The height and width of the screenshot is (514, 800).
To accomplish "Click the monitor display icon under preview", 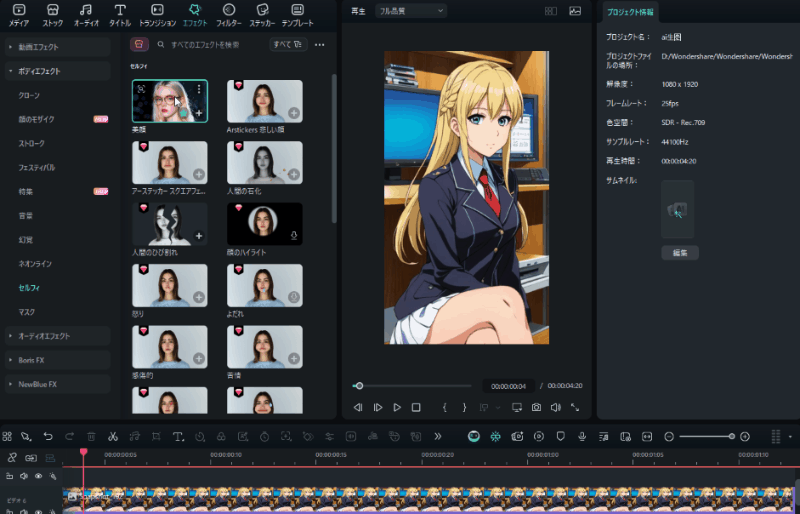I will click(x=517, y=407).
